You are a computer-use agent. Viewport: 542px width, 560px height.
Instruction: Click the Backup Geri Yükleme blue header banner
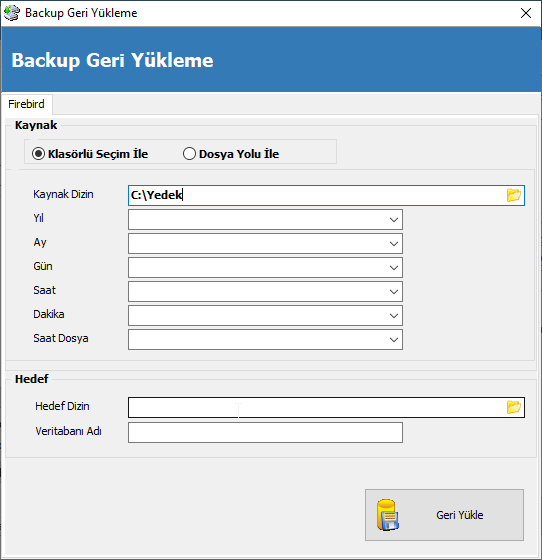click(271, 59)
